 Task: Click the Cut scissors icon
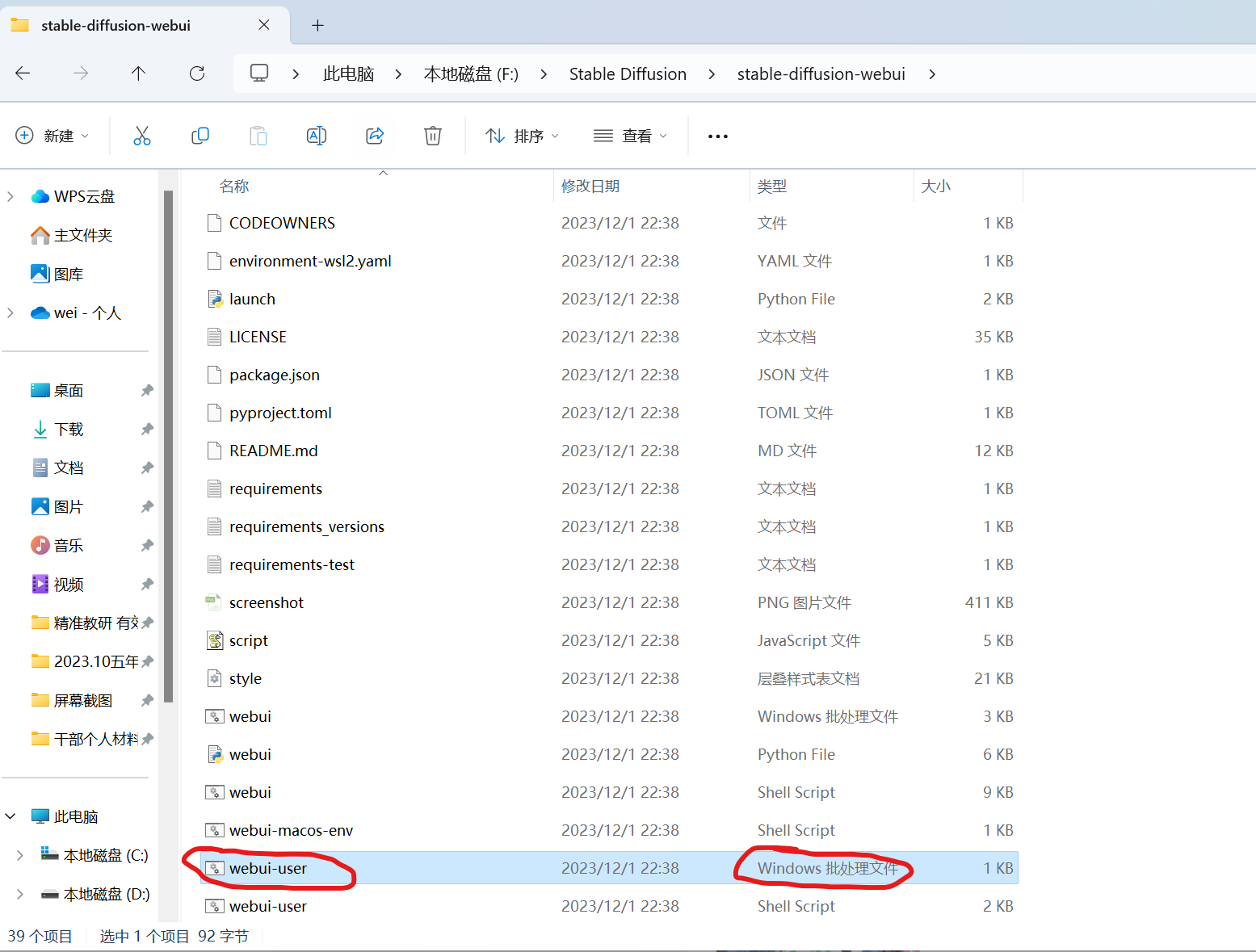click(142, 136)
